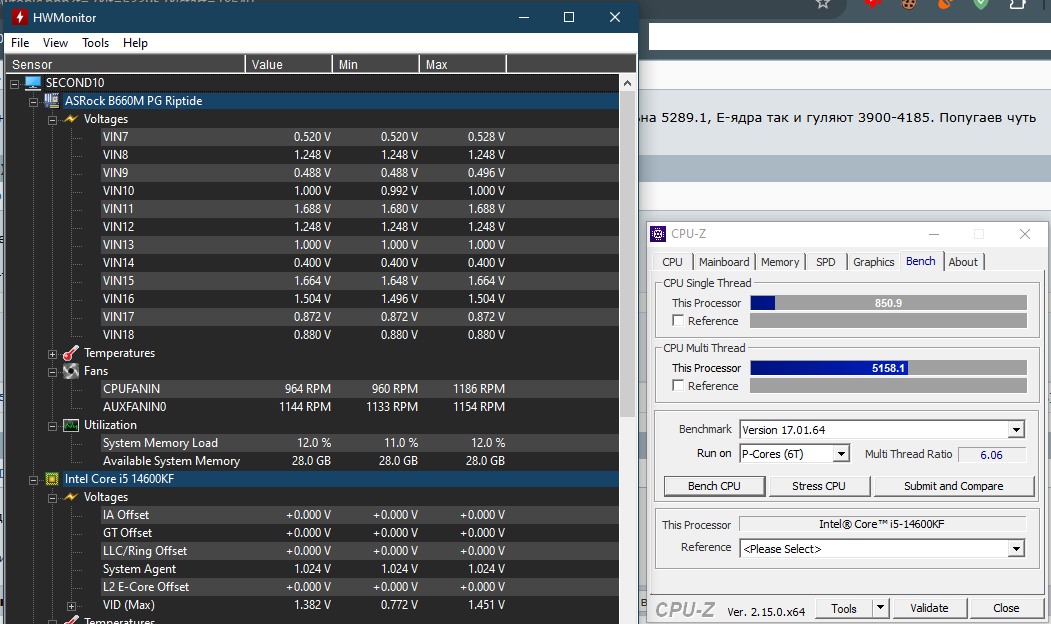Open the Tools dropdown arrow in CPU-Z
The height and width of the screenshot is (624, 1051).
click(880, 608)
